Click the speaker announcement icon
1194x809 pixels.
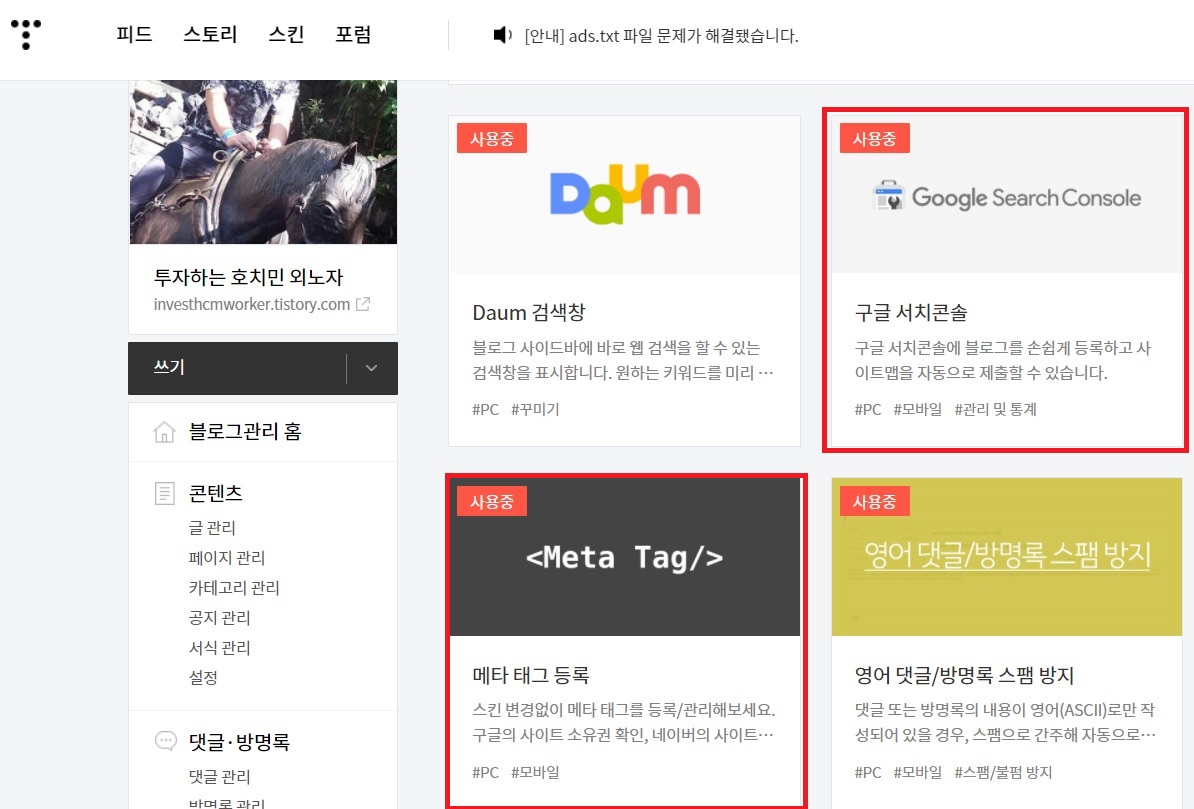pos(503,35)
